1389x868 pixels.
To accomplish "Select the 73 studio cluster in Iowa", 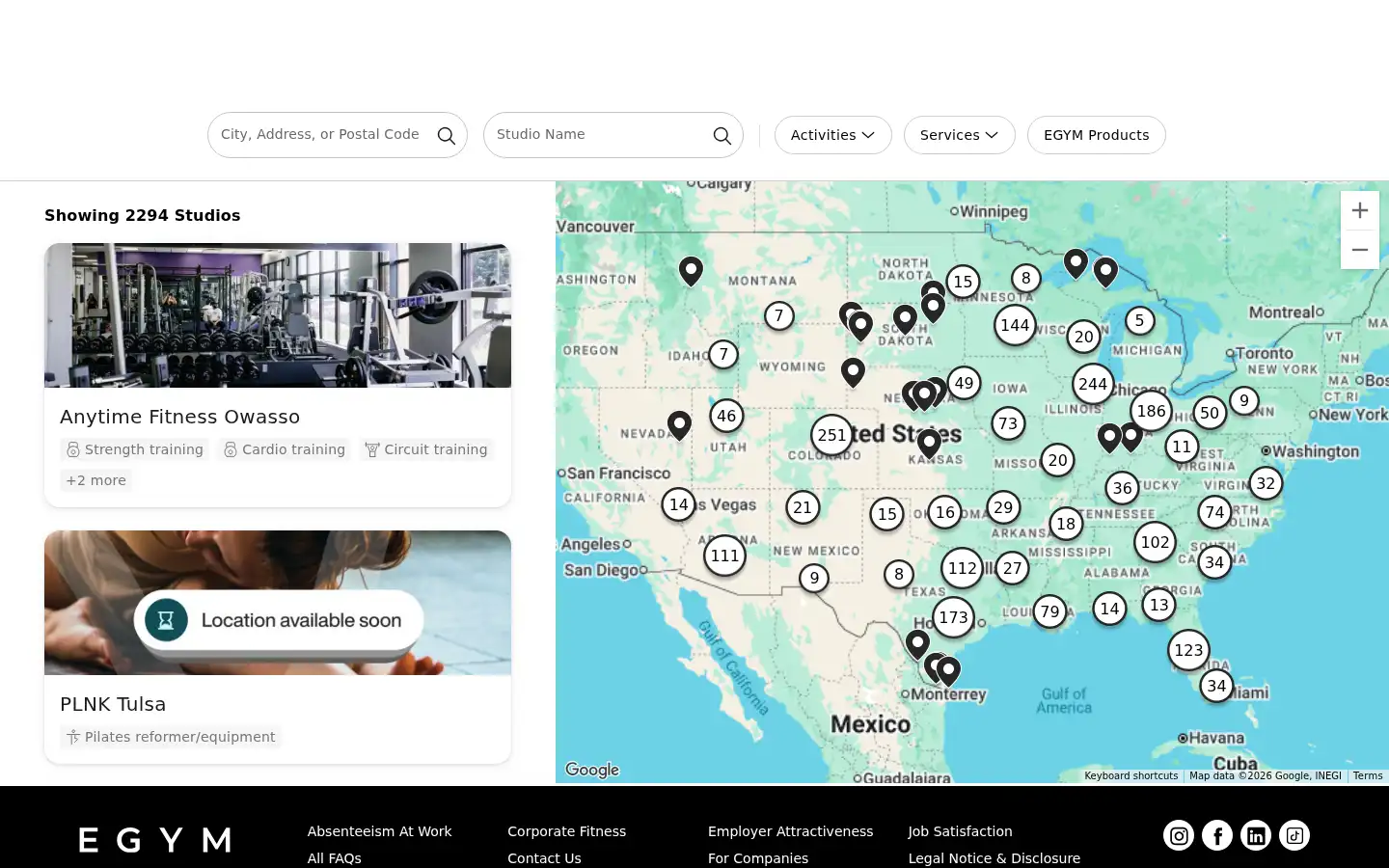I will click(x=1008, y=423).
